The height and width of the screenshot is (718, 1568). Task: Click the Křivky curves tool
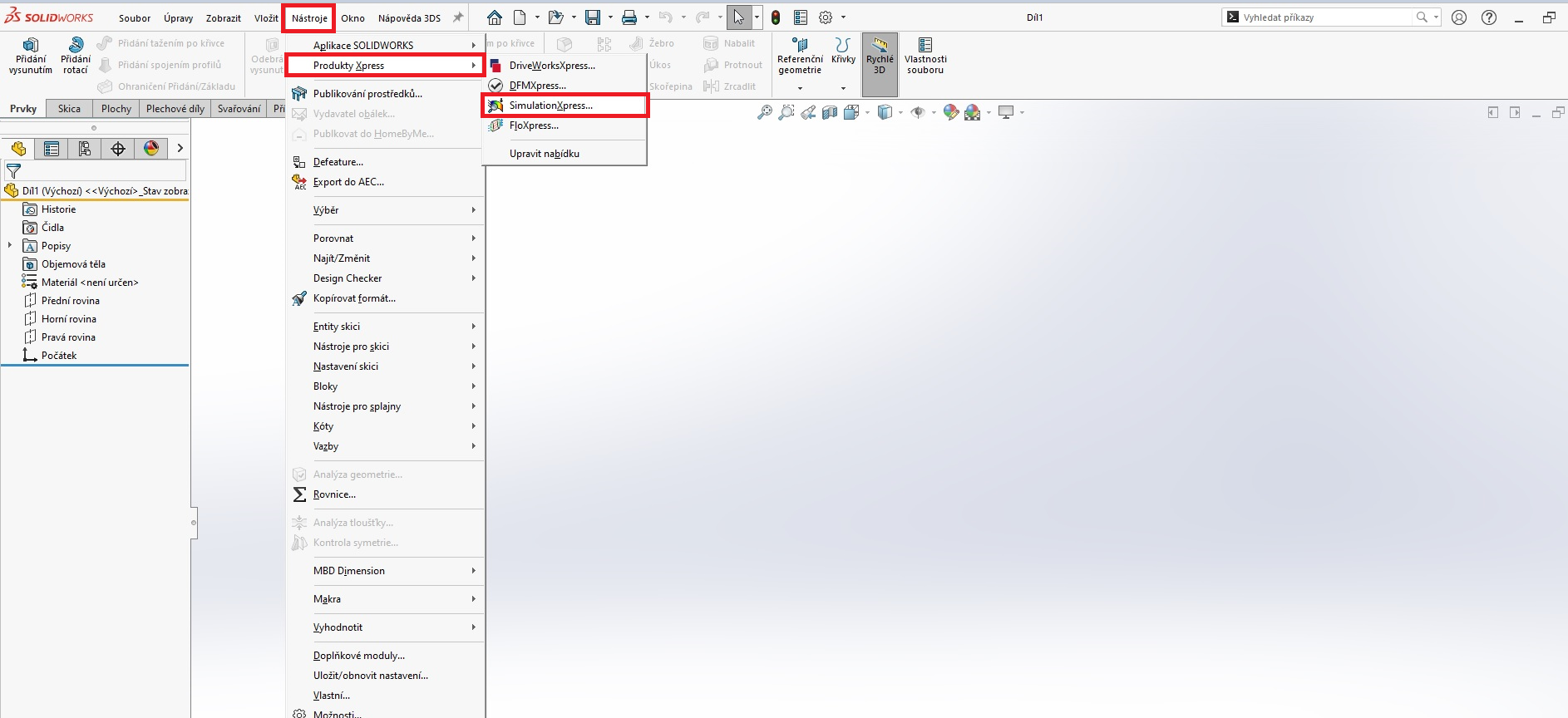843,52
